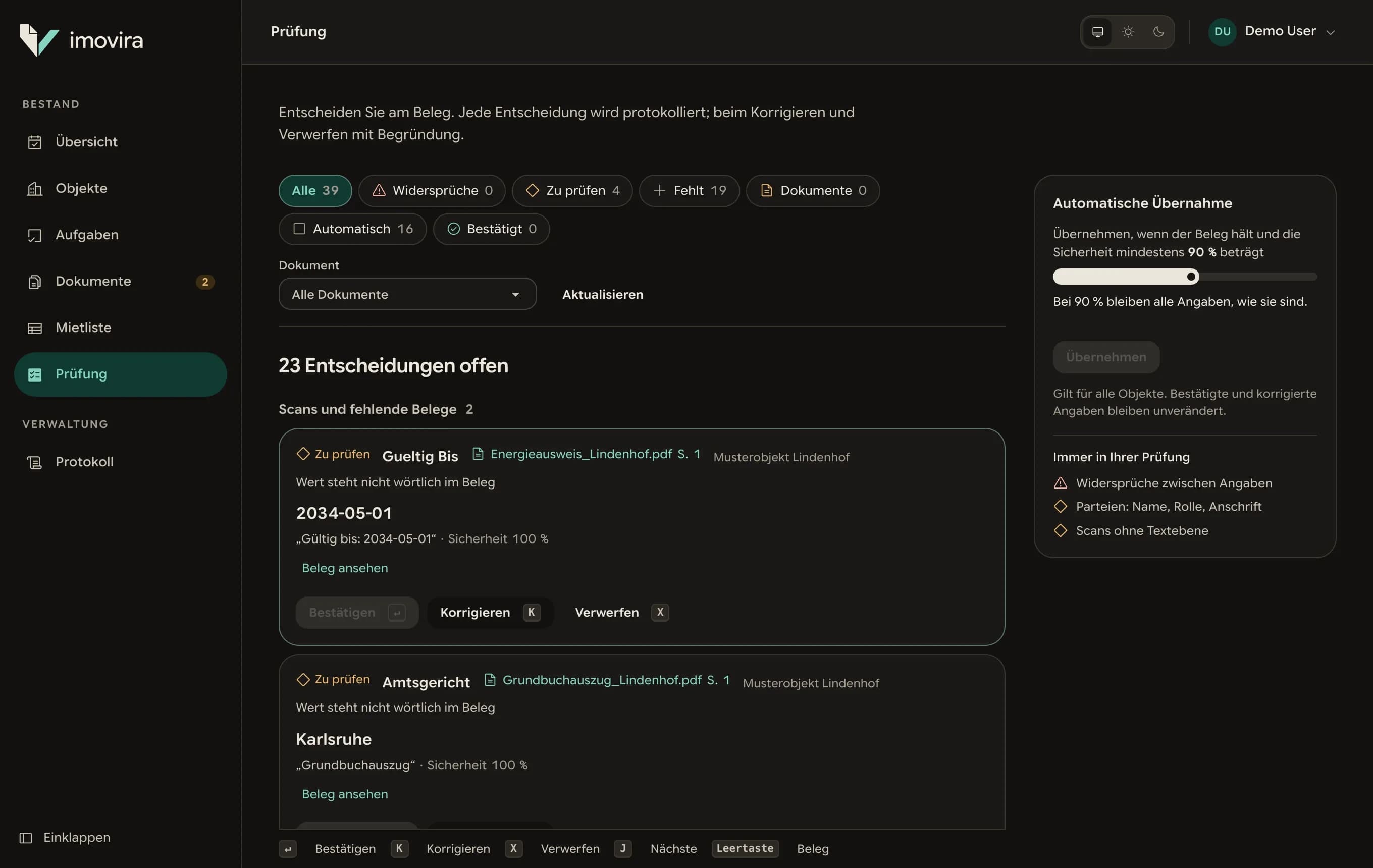Switch to dark theme moon icon
1373x868 pixels.
1158,32
